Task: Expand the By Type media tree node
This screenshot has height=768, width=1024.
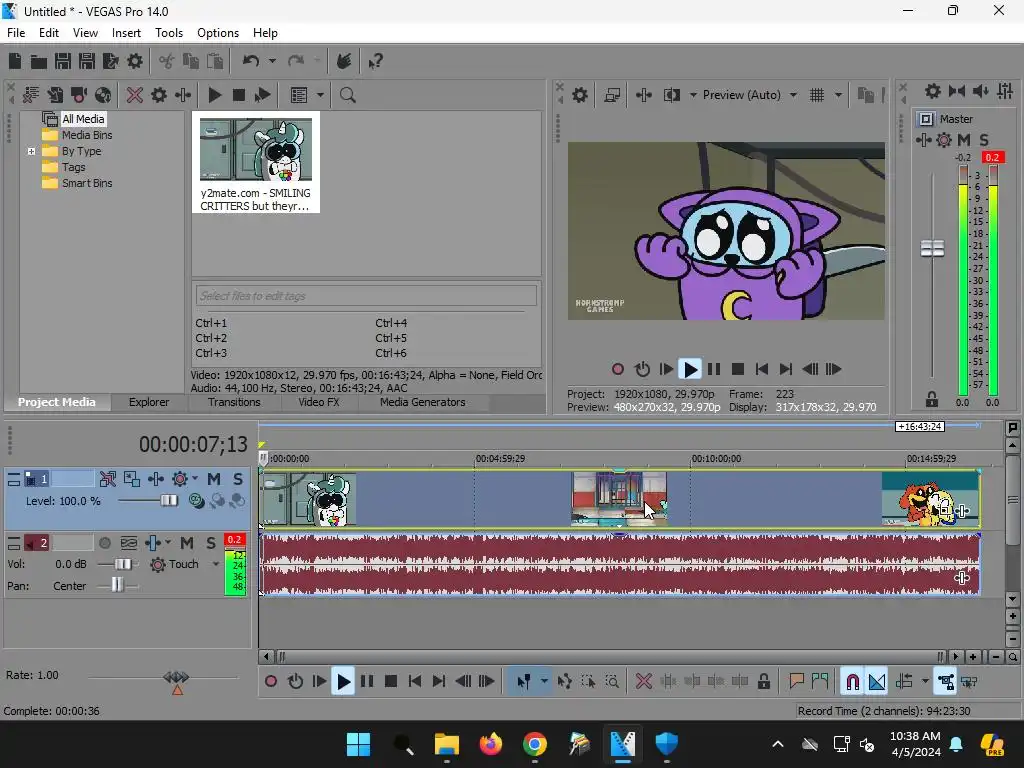Action: [31, 152]
